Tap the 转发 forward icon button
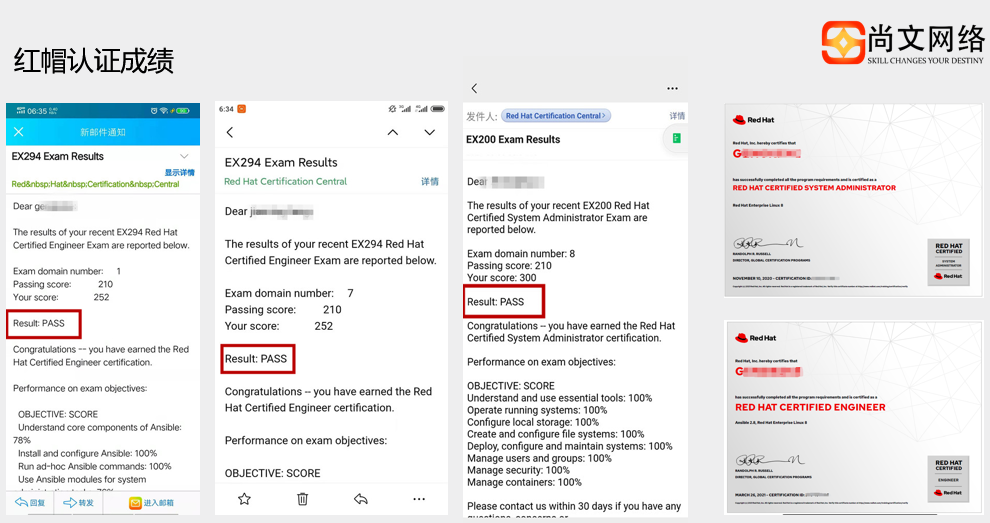Image resolution: width=990 pixels, height=523 pixels. click(x=78, y=503)
